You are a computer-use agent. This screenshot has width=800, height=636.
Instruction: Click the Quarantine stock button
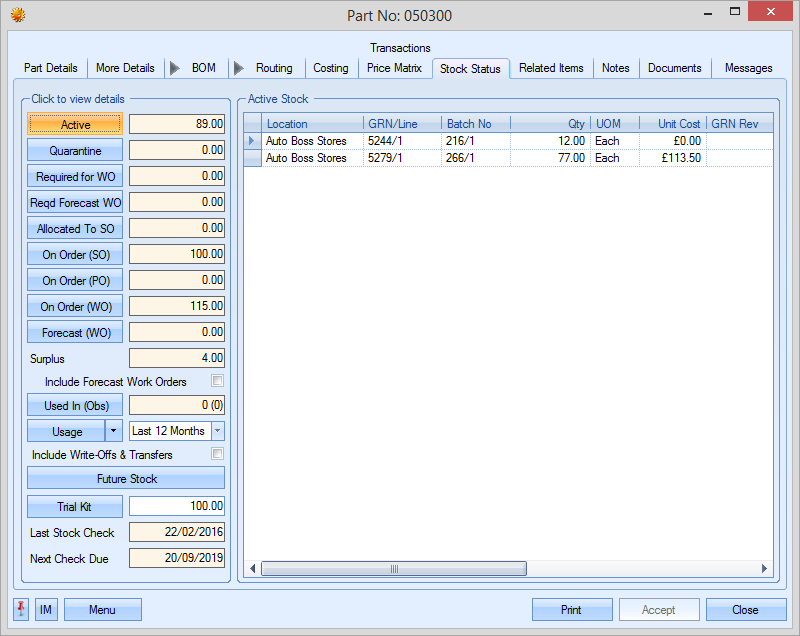coord(76,151)
